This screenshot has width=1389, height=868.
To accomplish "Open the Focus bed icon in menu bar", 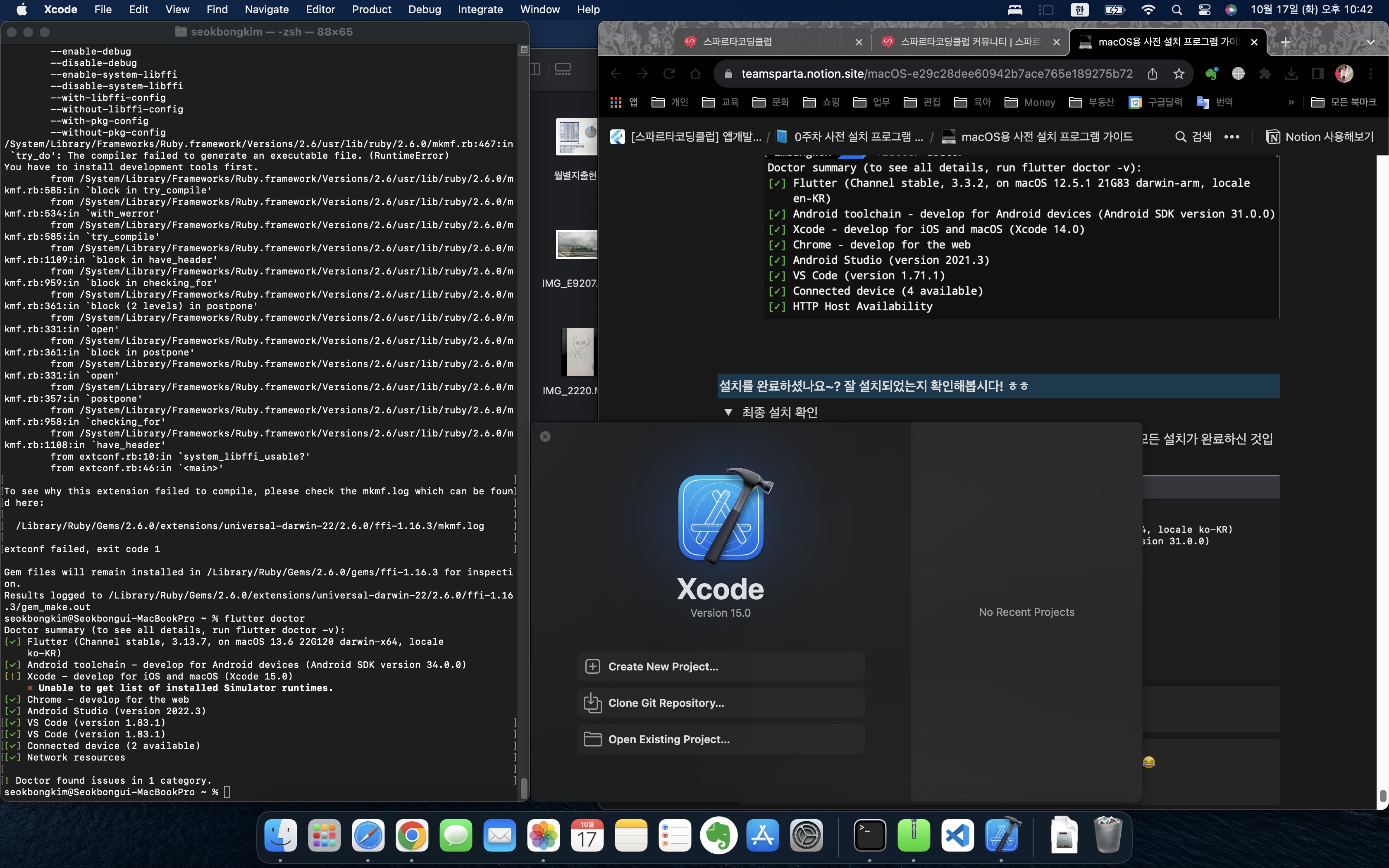I will click(1015, 10).
